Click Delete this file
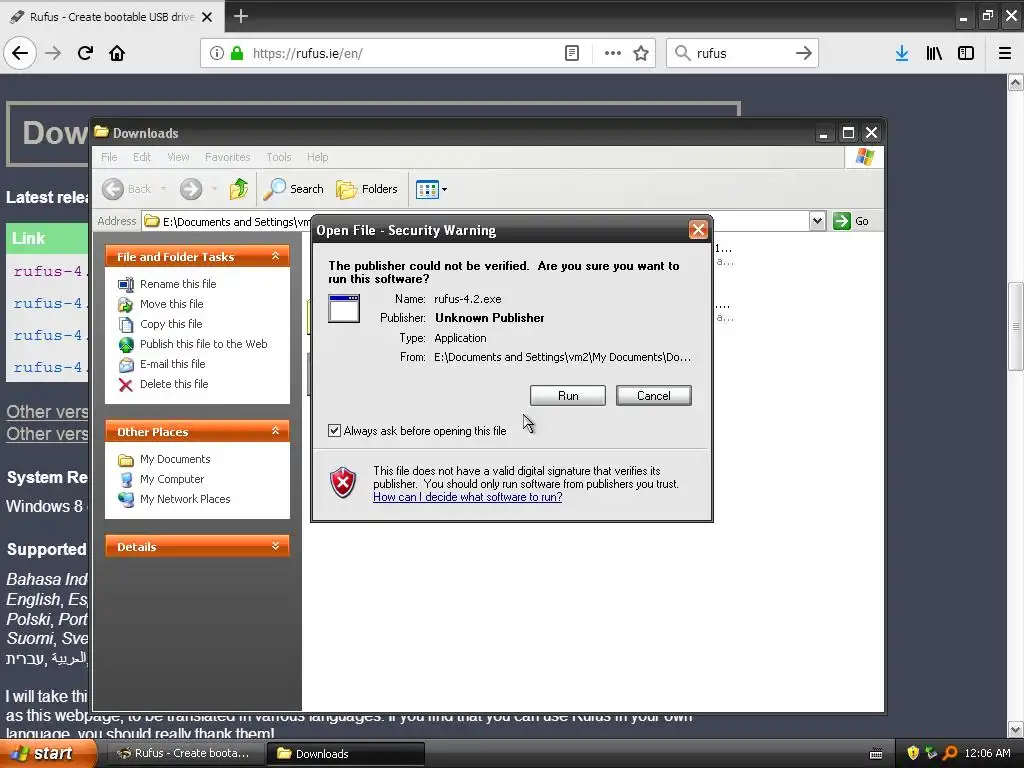The width and height of the screenshot is (1024, 768). (x=163, y=384)
